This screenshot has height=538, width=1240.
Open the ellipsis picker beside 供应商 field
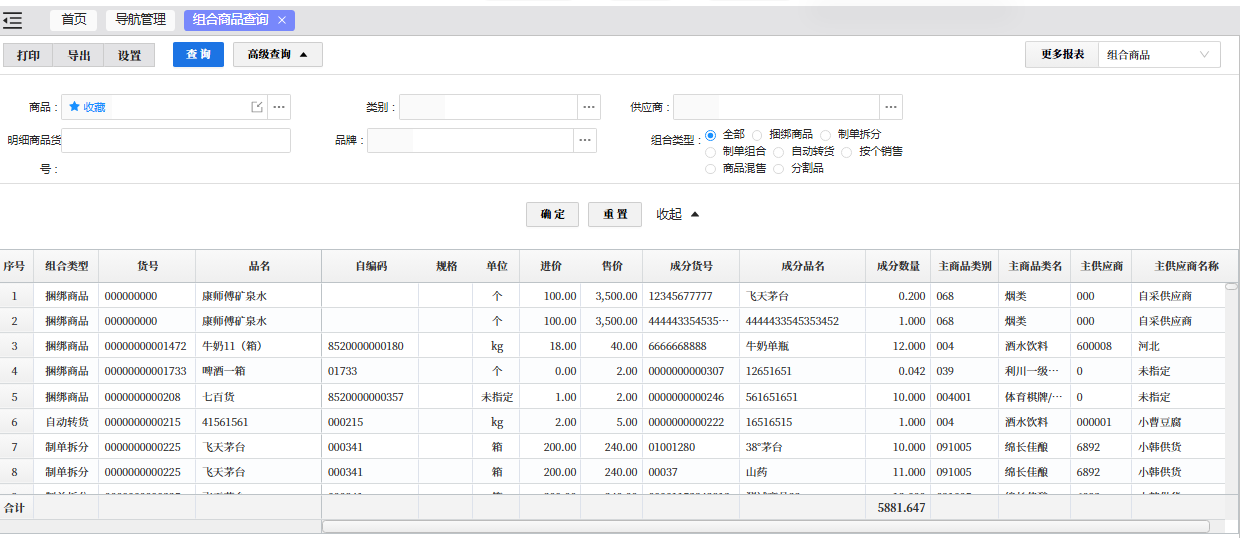(891, 107)
